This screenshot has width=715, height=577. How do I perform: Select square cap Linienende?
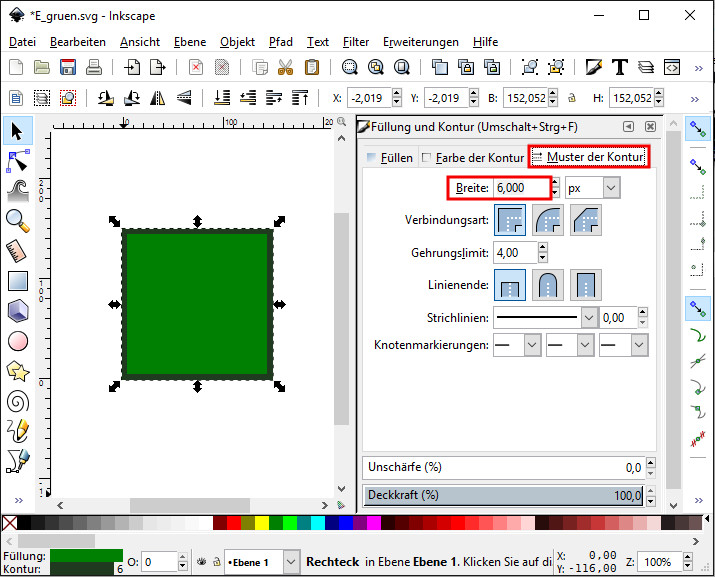tap(586, 285)
